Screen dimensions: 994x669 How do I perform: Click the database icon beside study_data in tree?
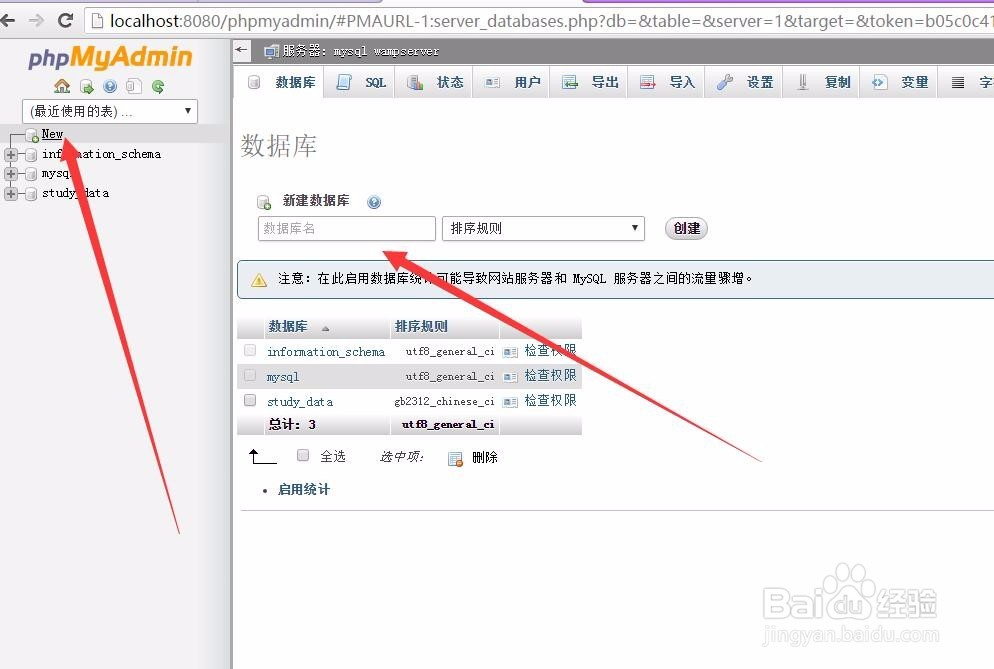click(30, 193)
